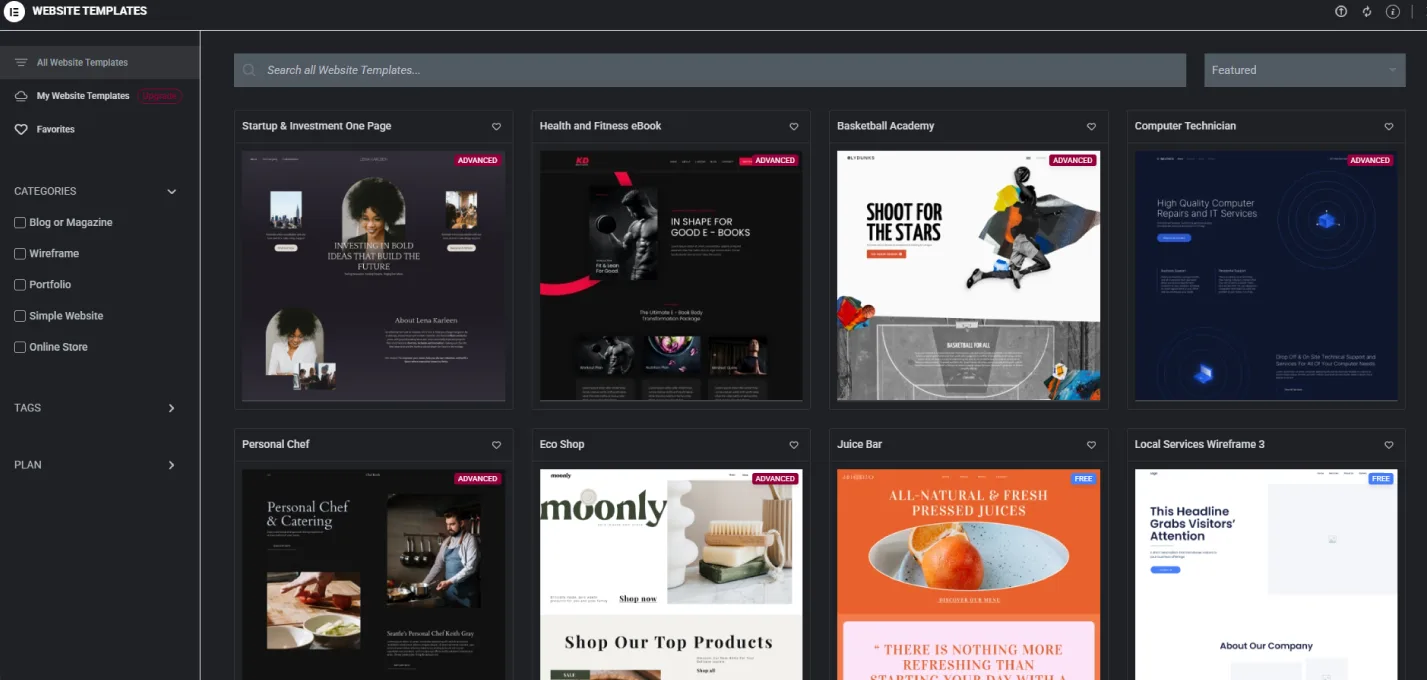
Task: Expand the Plan filter section
Action: pos(171,465)
